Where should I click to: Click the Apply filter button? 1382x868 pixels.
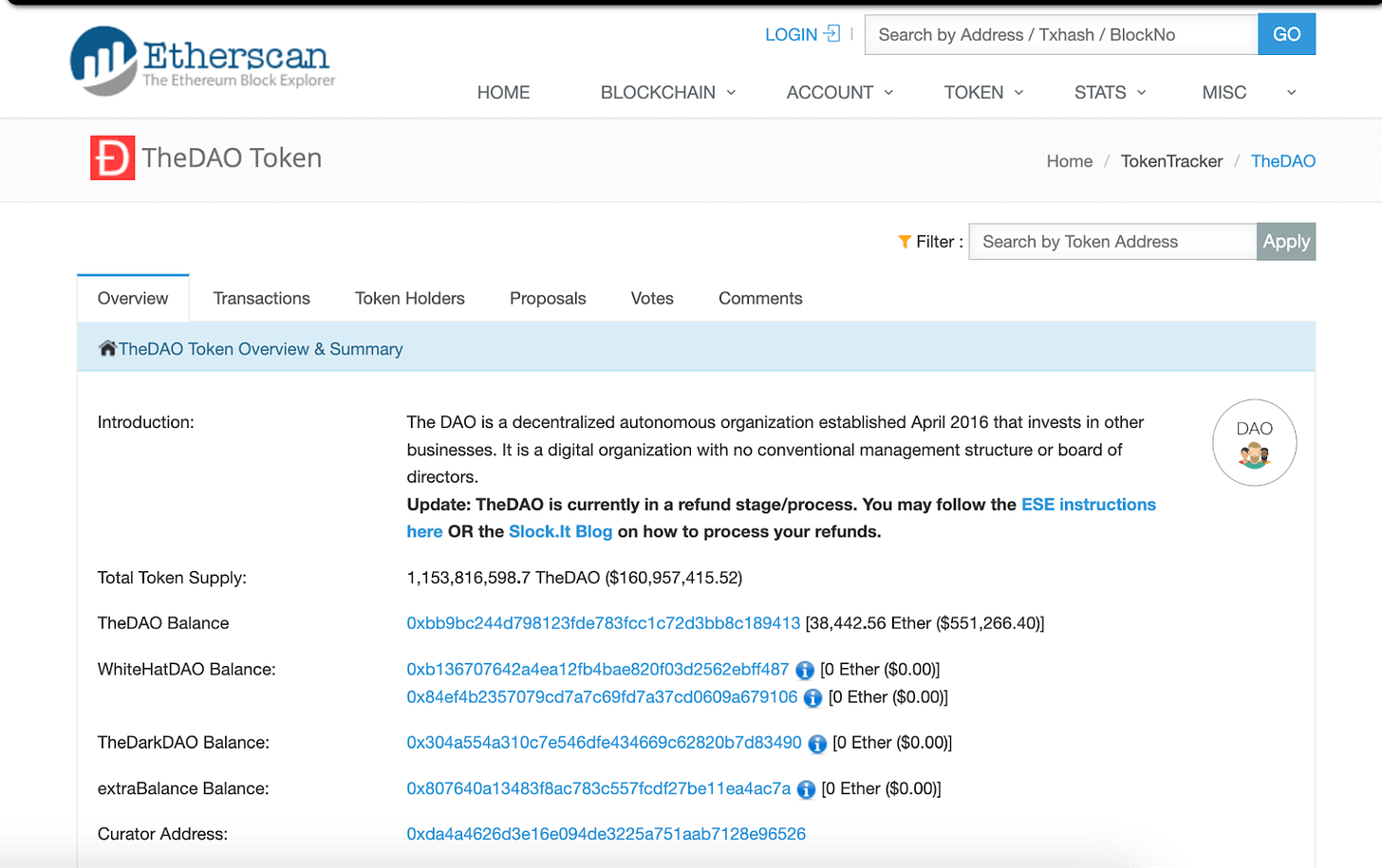pos(1286,242)
